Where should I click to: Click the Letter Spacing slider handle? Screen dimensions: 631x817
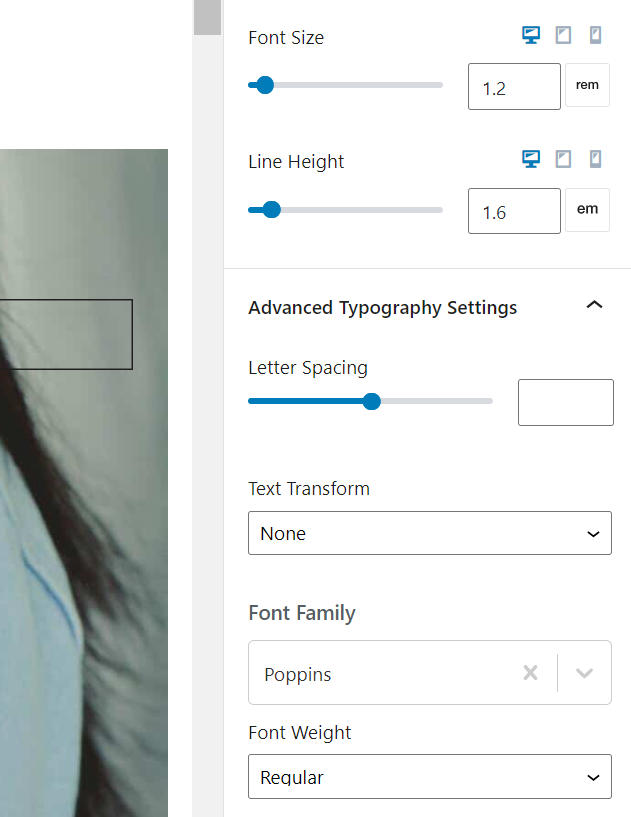pyautogui.click(x=372, y=401)
